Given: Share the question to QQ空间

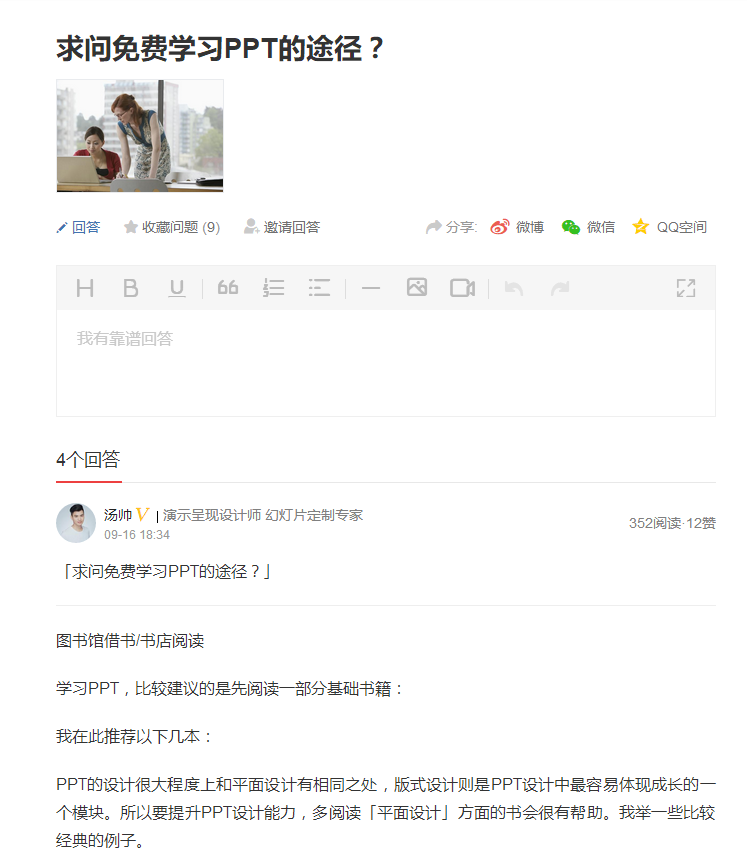Looking at the screenshot, I should [669, 227].
